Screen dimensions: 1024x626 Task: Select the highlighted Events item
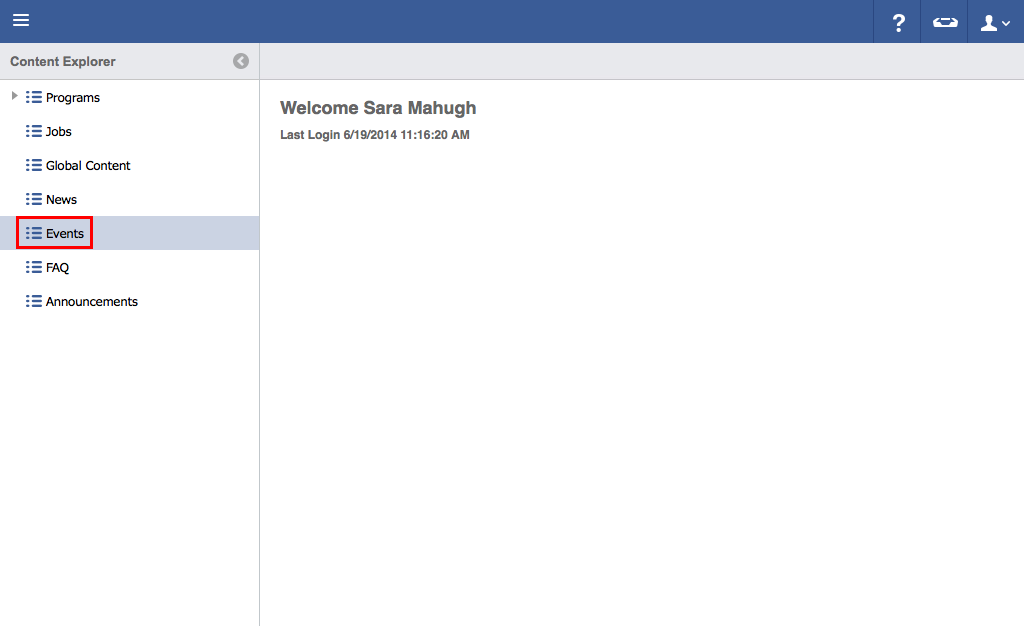64,234
